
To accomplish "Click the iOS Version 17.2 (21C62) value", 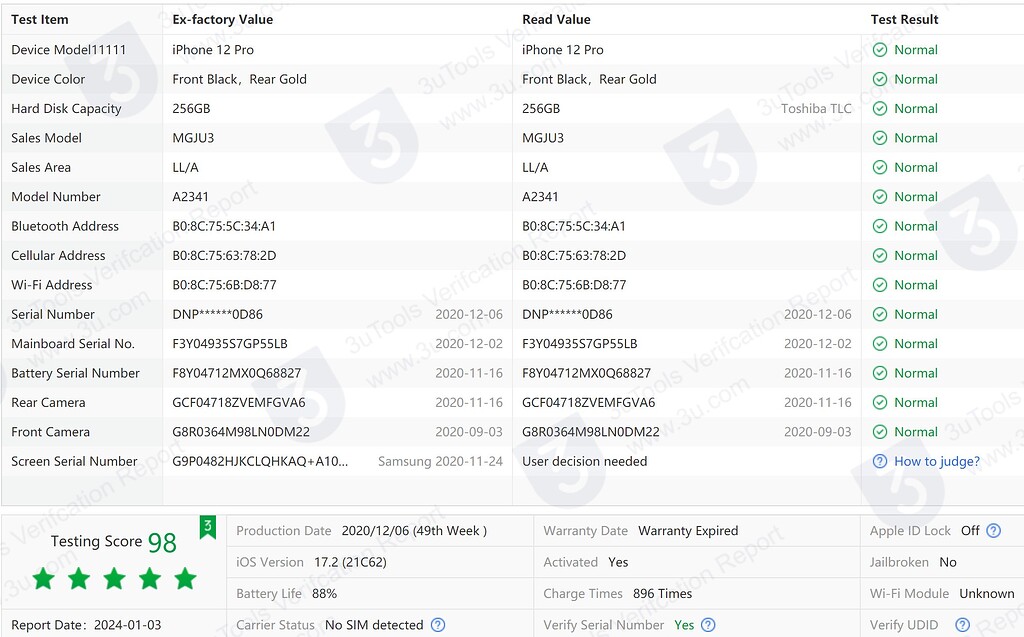I will pos(350,562).
